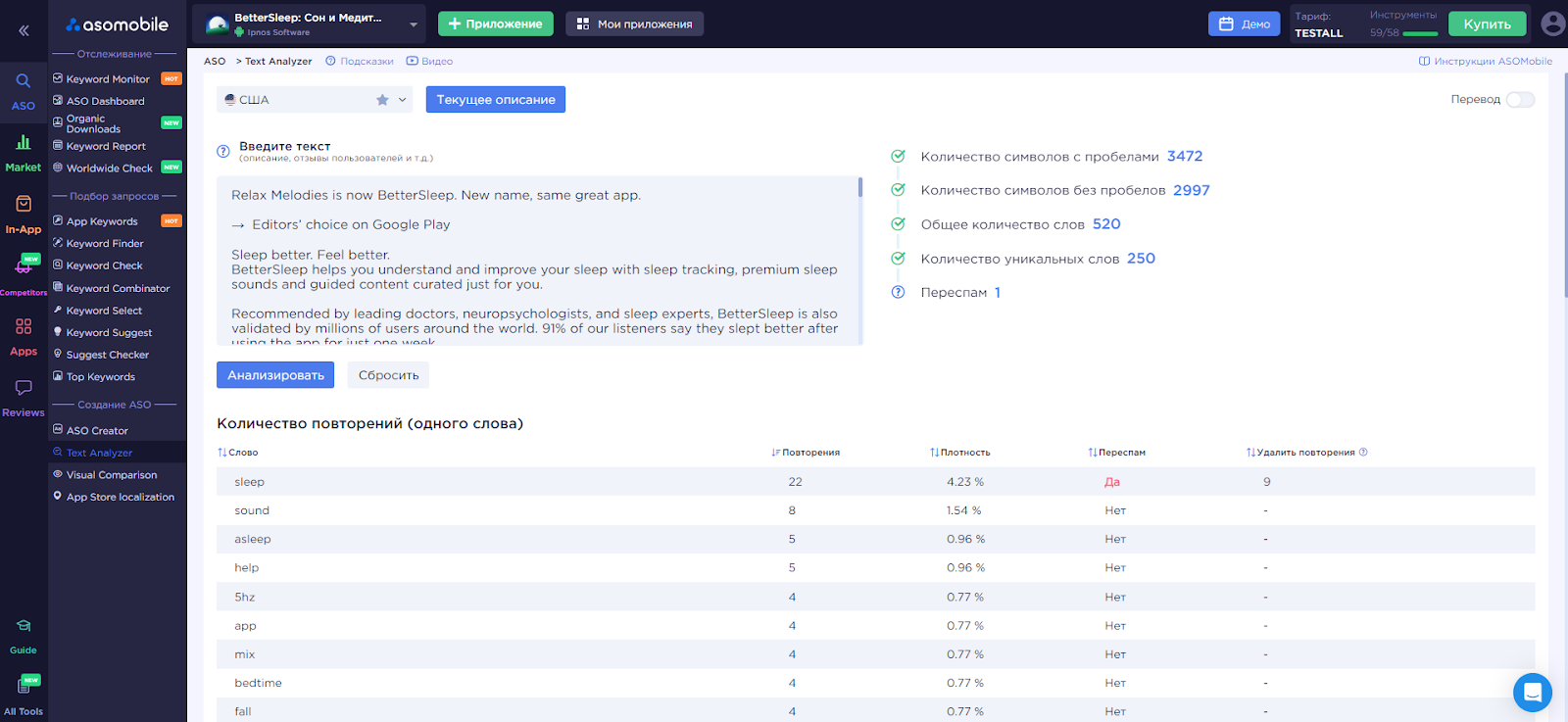This screenshot has height=722, width=1568.
Task: Click the Текущее описание button
Action: [496, 100]
